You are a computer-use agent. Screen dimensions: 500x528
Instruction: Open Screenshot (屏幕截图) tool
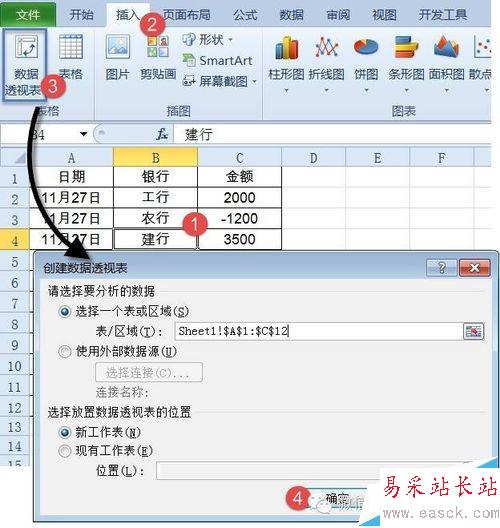coord(220,81)
